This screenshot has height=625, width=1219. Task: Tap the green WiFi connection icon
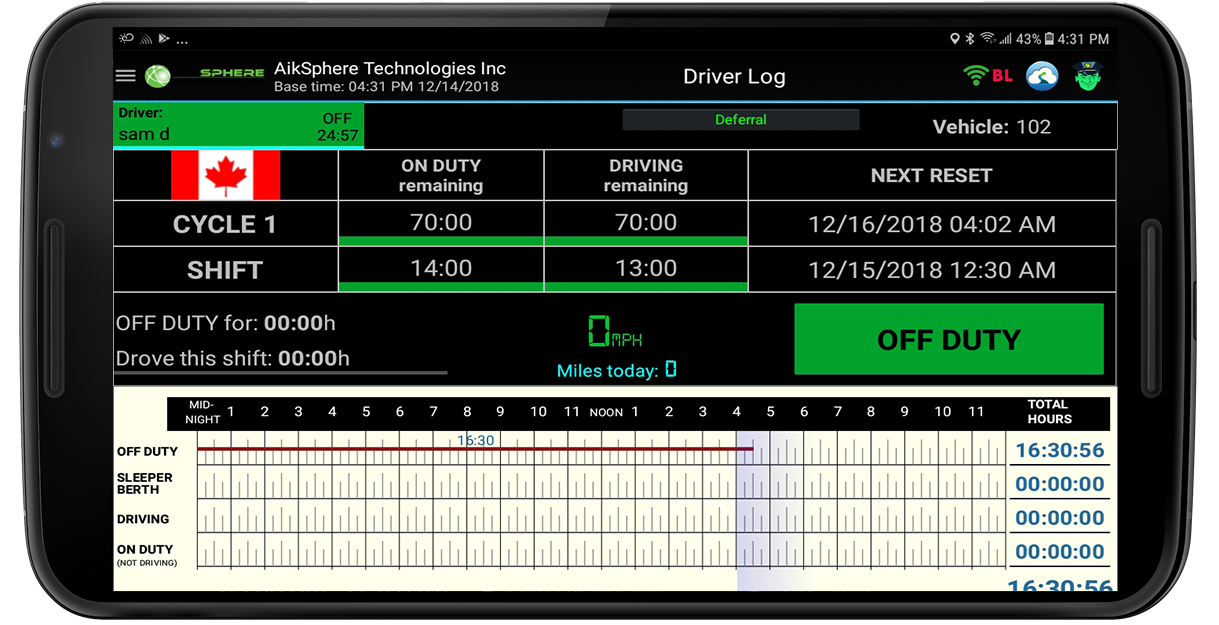coord(976,75)
